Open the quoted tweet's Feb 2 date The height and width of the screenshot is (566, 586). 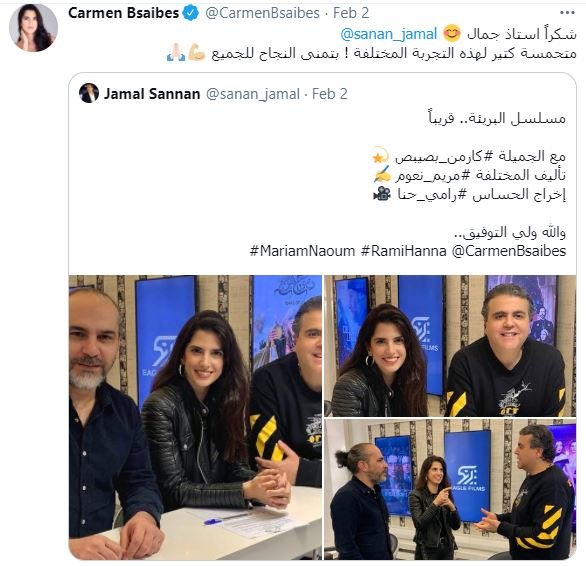click(x=330, y=94)
